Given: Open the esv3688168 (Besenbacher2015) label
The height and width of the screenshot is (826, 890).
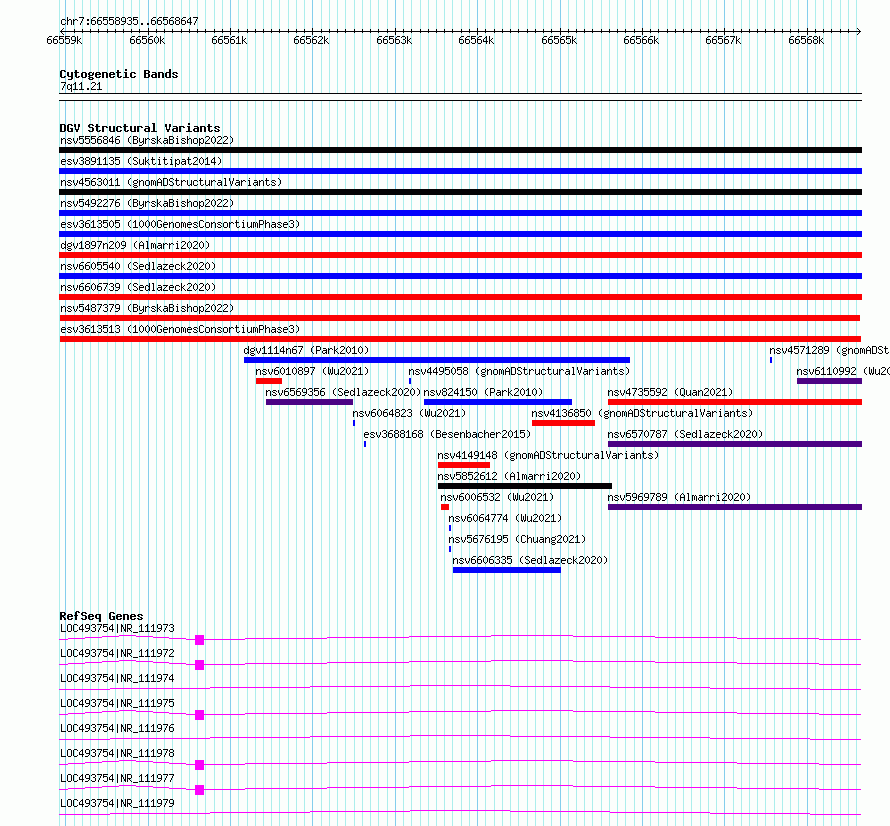Looking at the screenshot, I should coord(447,434).
